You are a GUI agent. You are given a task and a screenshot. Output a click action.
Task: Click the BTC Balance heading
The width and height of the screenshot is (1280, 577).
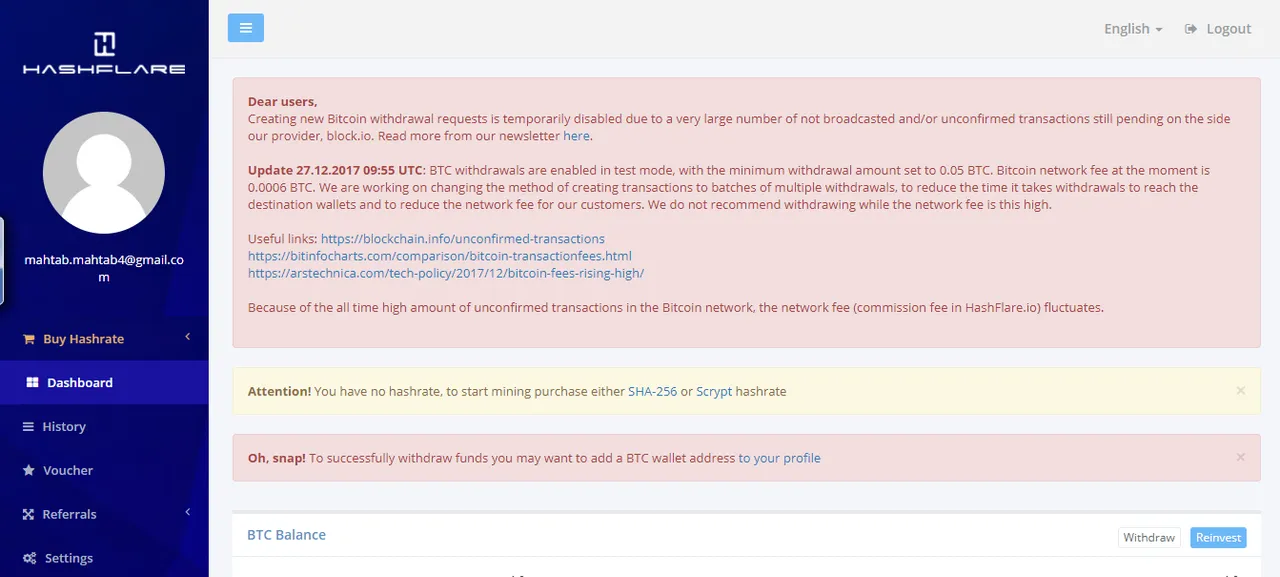click(x=286, y=535)
